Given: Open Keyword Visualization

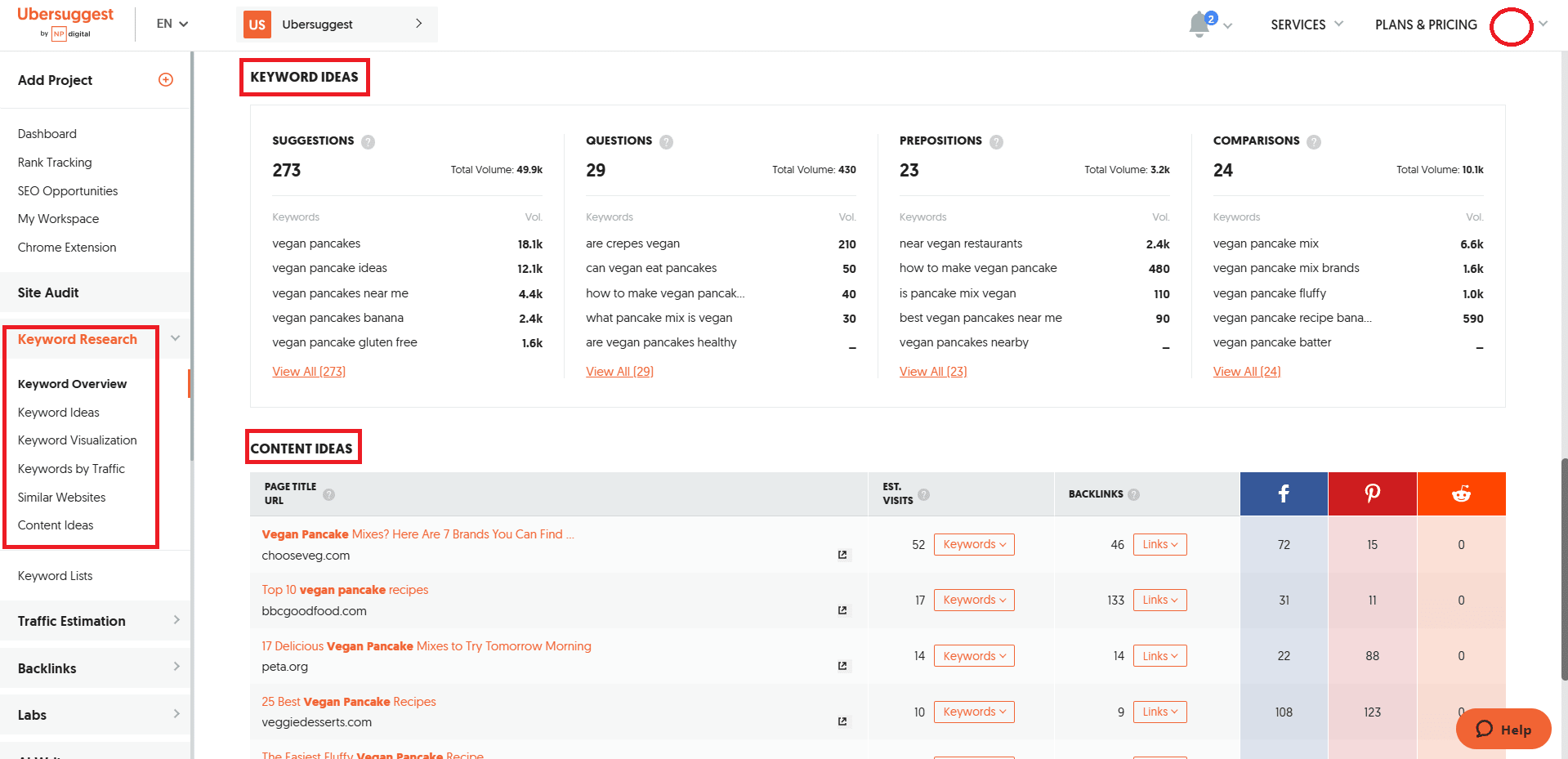Looking at the screenshot, I should click(x=78, y=440).
